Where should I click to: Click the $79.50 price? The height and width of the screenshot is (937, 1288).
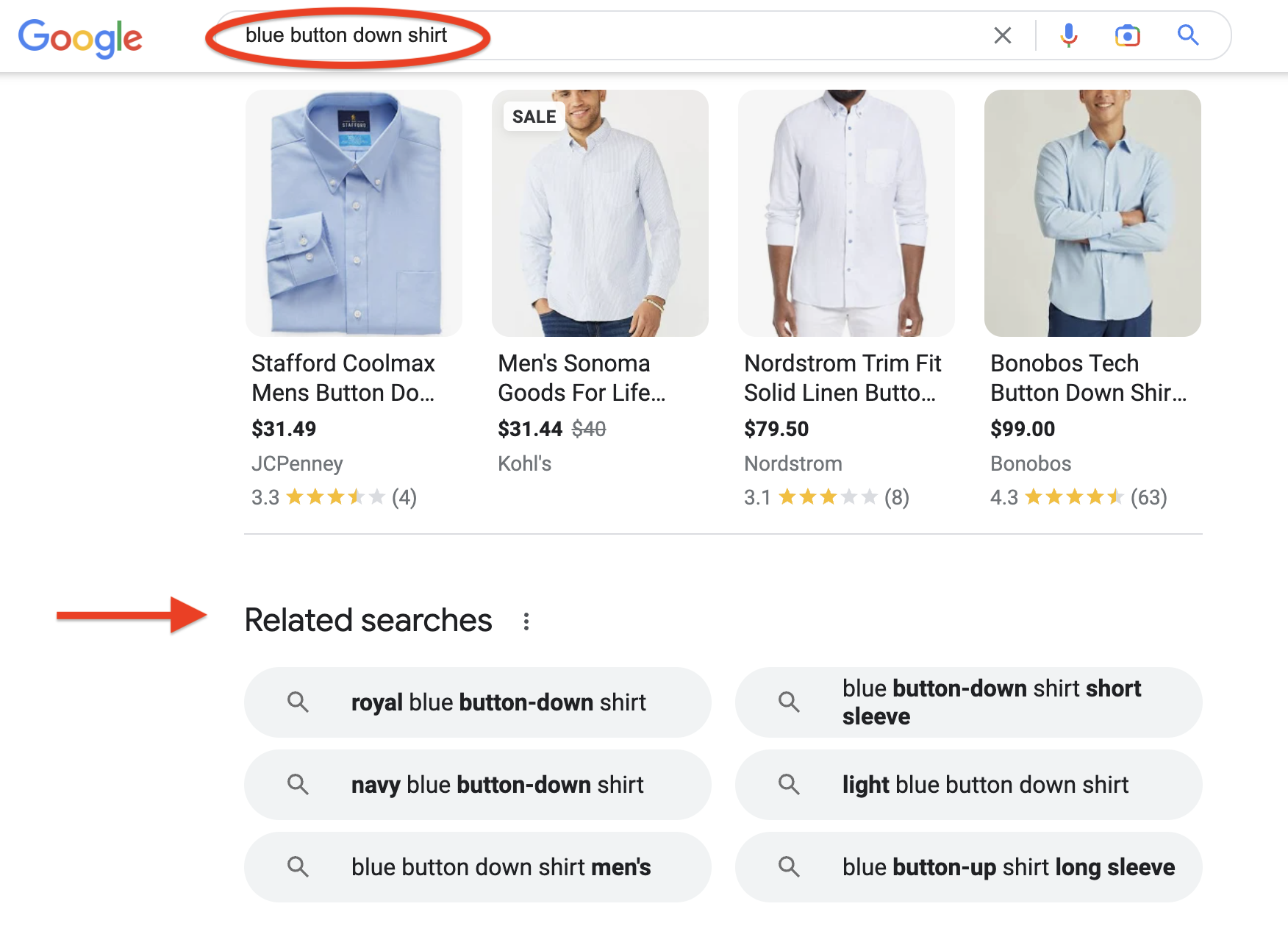pyautogui.click(x=776, y=429)
